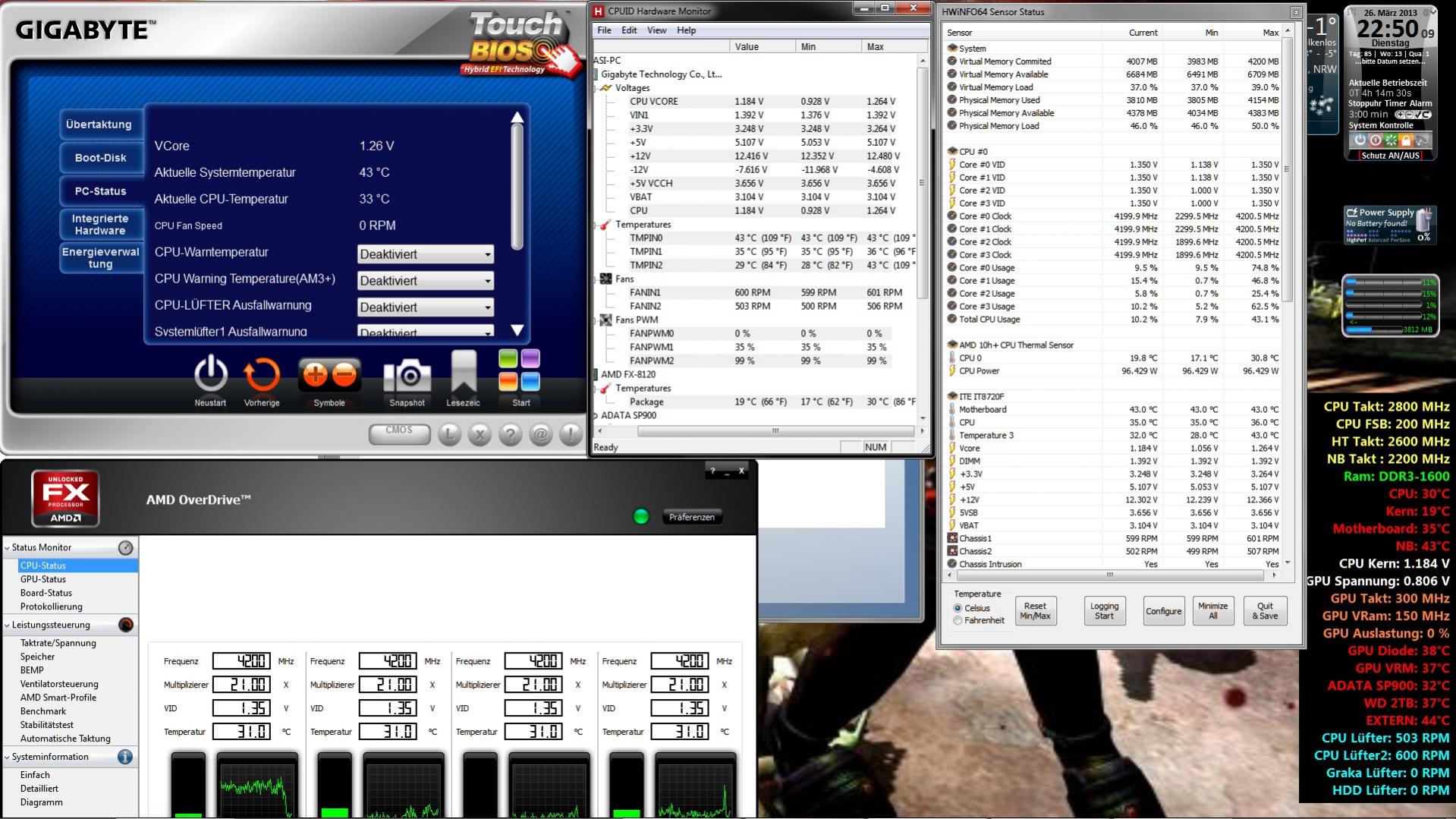This screenshot has width=1456, height=819.
Task: Toggle Schutz AN/AUS on the clock gadget
Action: coord(1390,156)
